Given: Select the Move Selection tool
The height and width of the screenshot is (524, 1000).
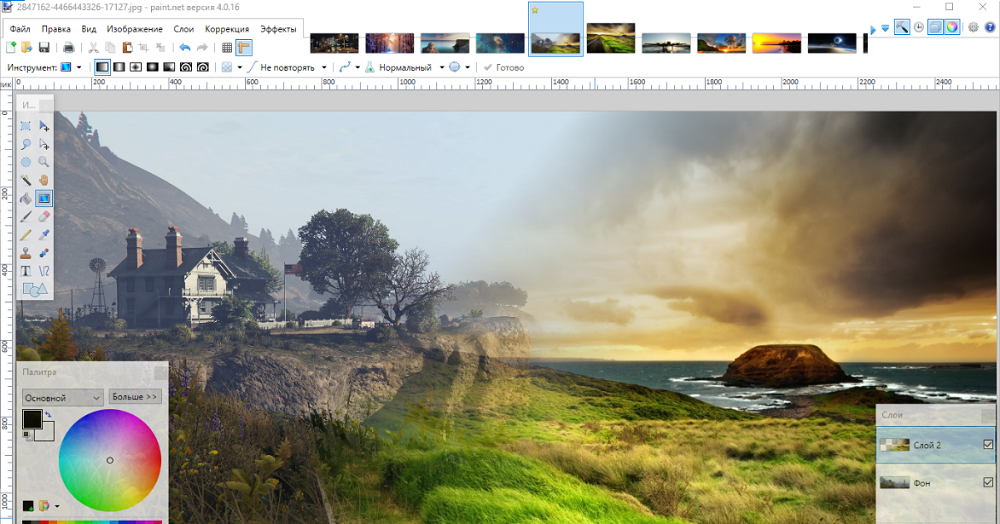Looking at the screenshot, I should [43, 144].
